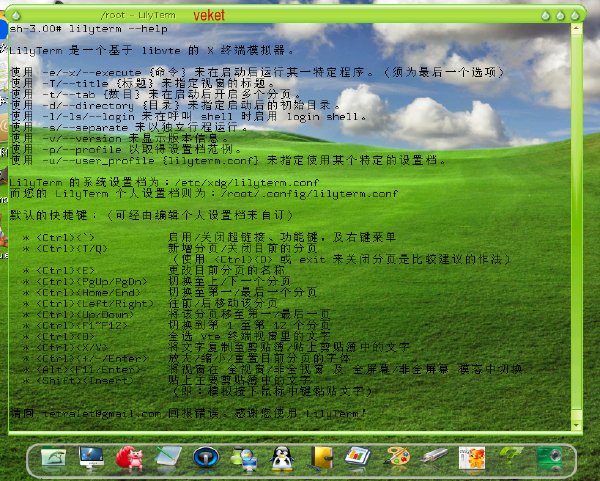The height and width of the screenshot is (481, 600).
Task: Close LilyTerm with the rightmost titlebar drop button
Action: (575, 16)
